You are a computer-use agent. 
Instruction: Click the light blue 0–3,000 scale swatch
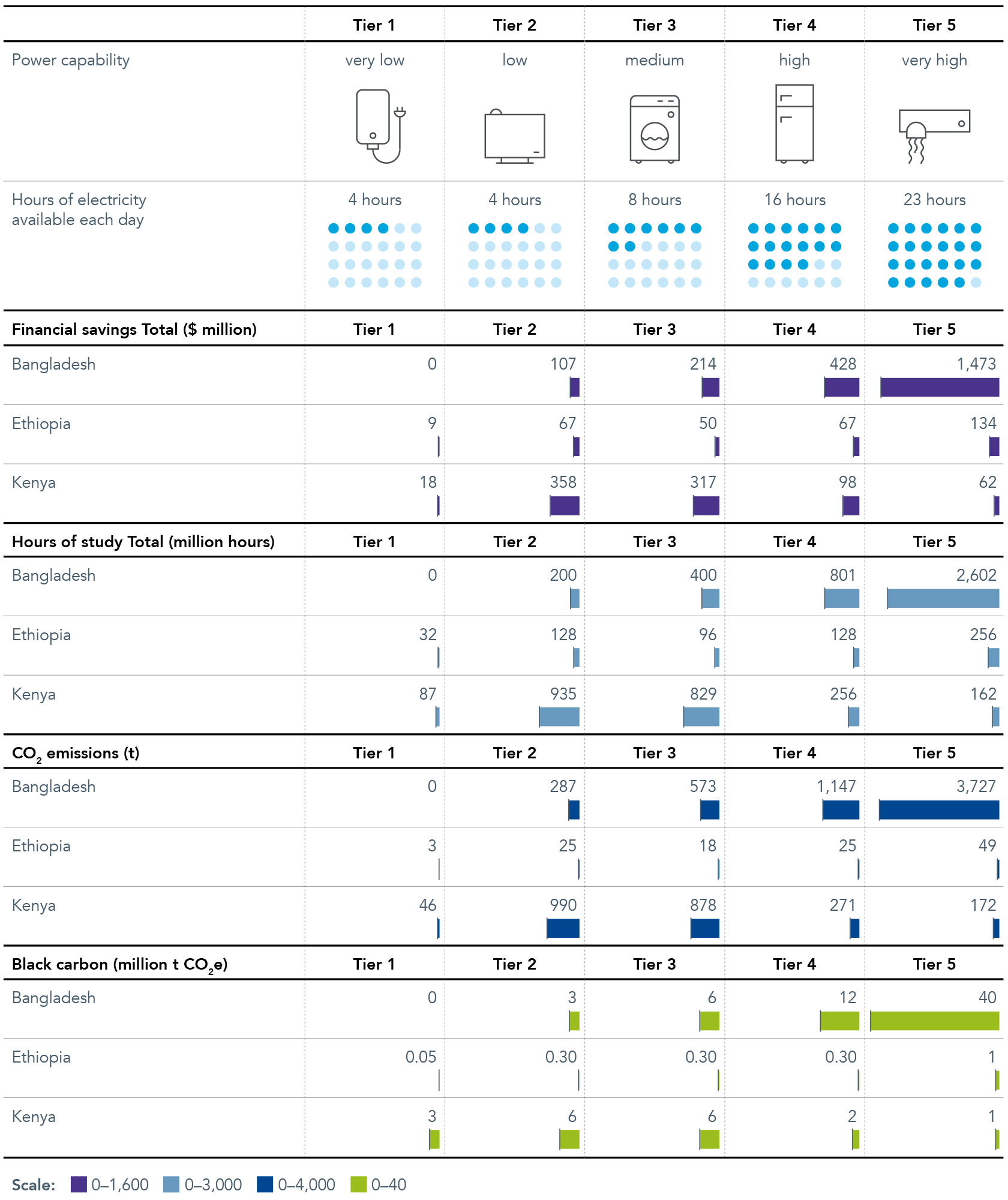coord(171,1184)
